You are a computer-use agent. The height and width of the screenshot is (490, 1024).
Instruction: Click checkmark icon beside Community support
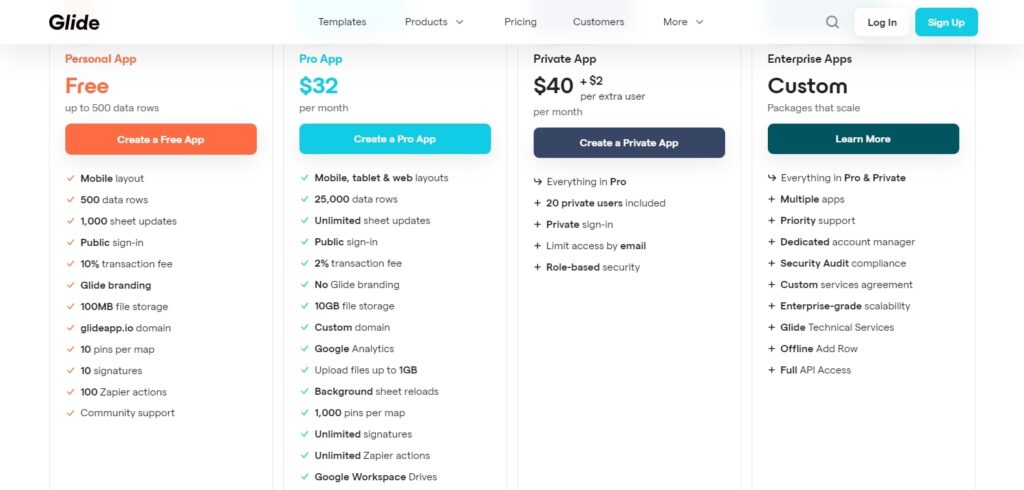click(70, 413)
